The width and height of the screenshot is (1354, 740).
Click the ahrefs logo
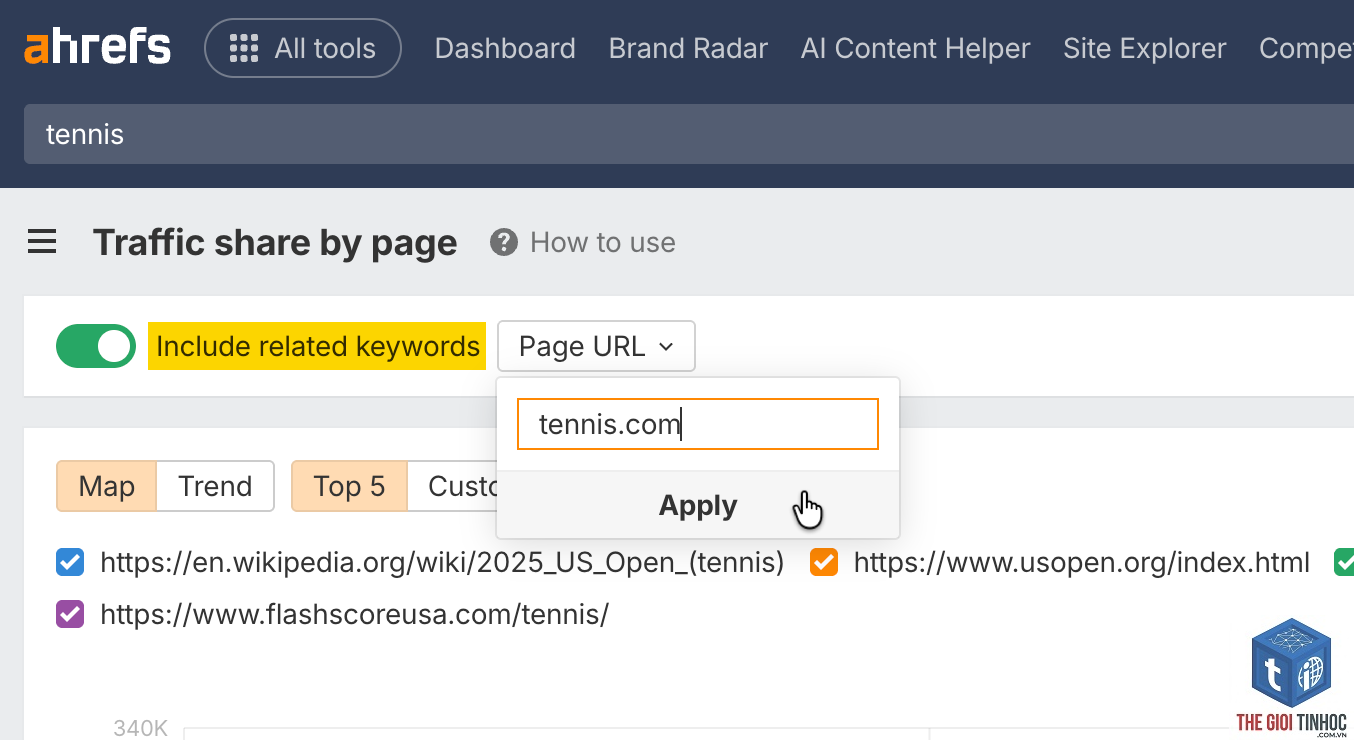[97, 48]
